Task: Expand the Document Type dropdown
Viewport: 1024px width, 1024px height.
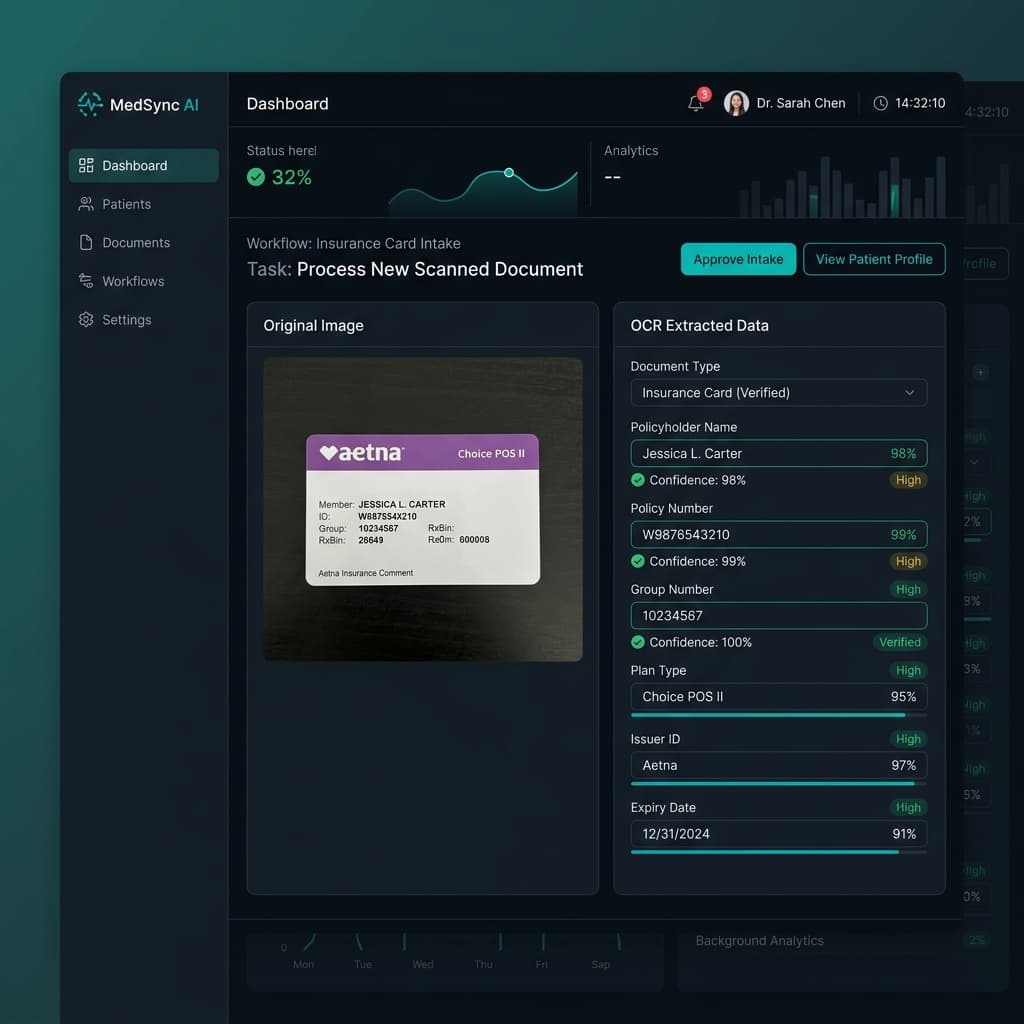Action: 778,392
